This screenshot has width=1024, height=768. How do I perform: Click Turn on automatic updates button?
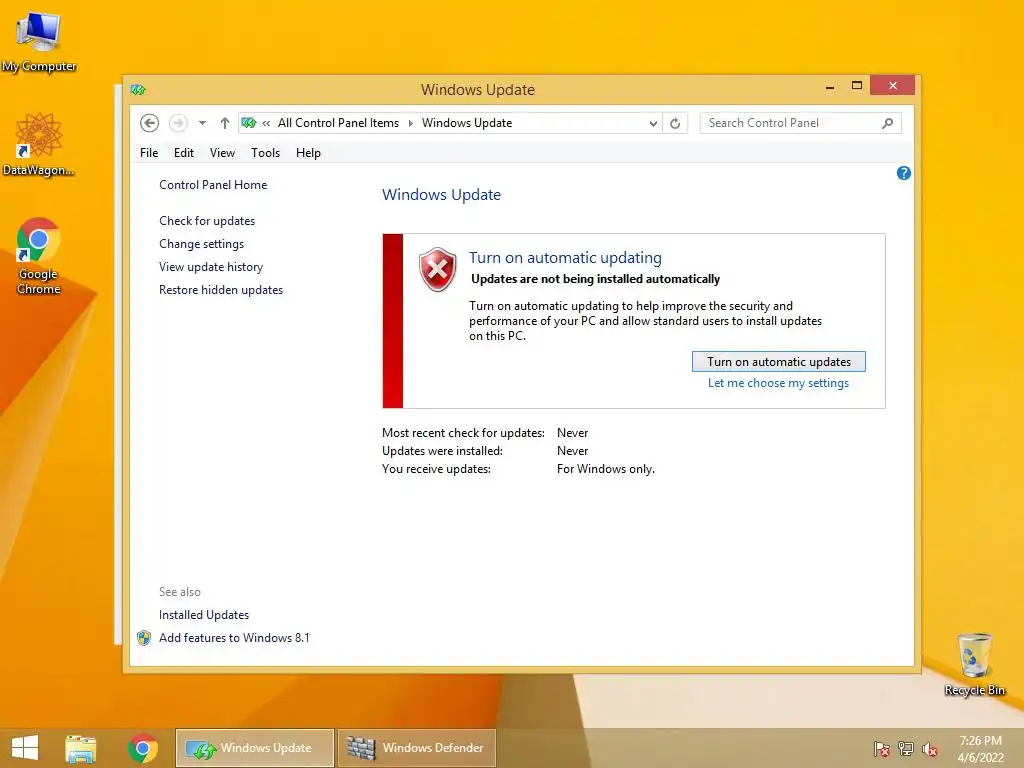tap(779, 362)
